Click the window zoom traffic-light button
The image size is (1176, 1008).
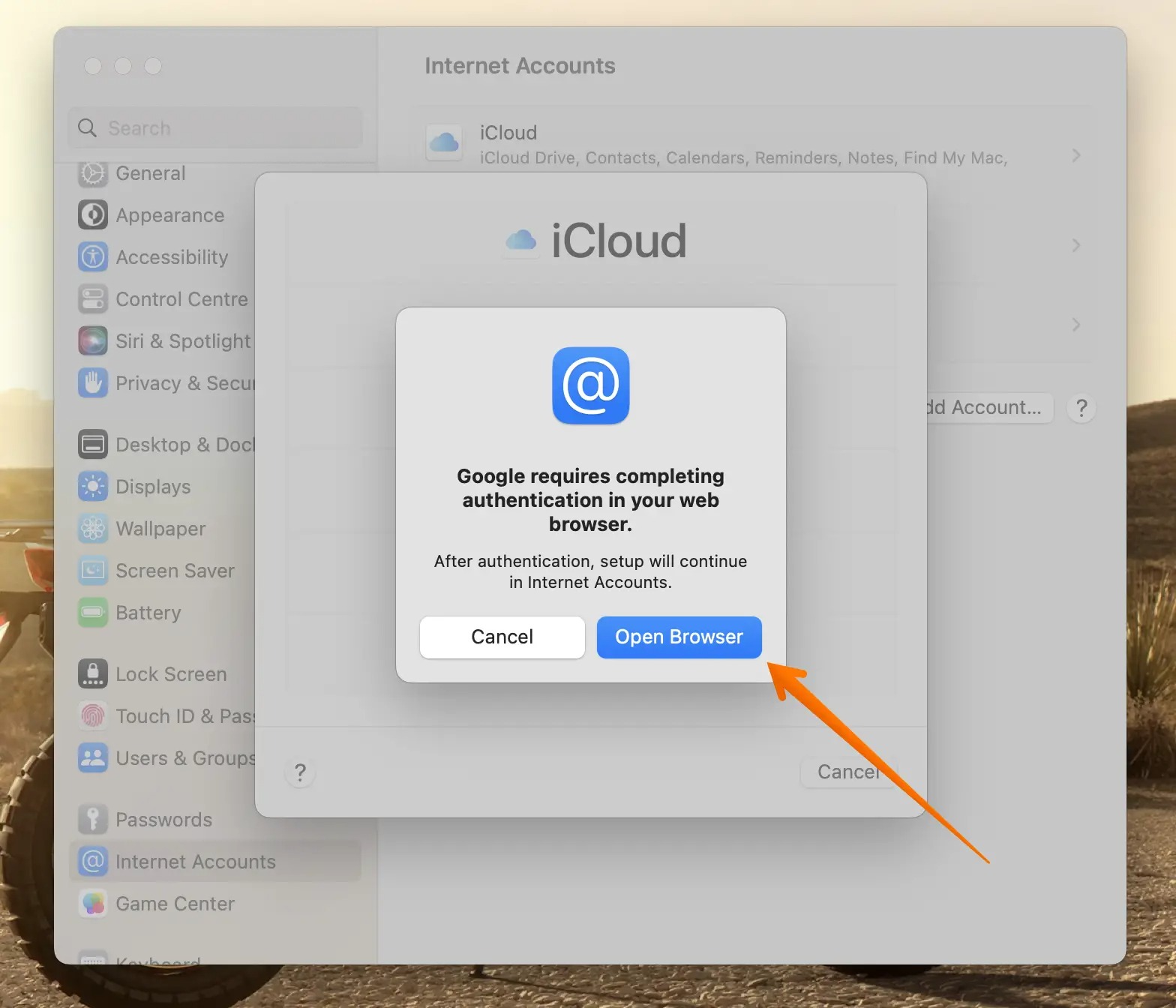(153, 66)
